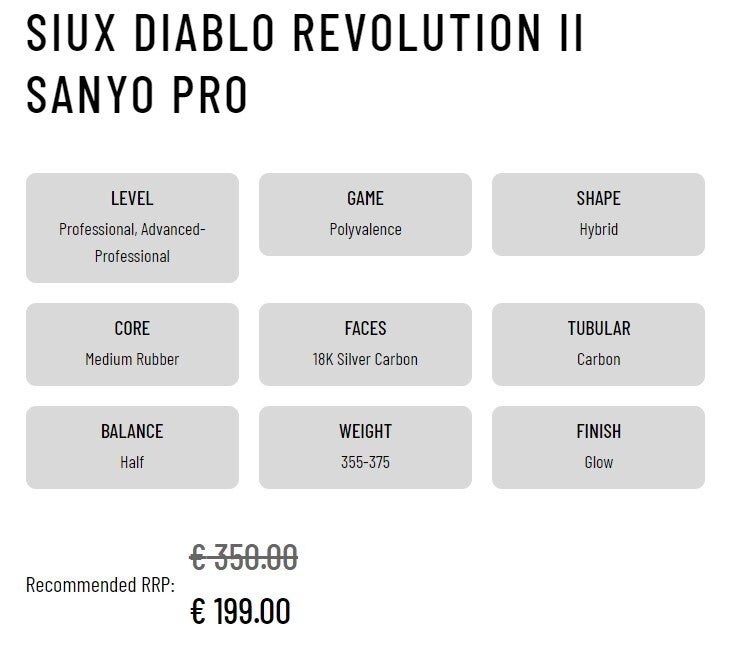Select the Glow finish value
This screenshot has width=729, height=646.
[598, 462]
